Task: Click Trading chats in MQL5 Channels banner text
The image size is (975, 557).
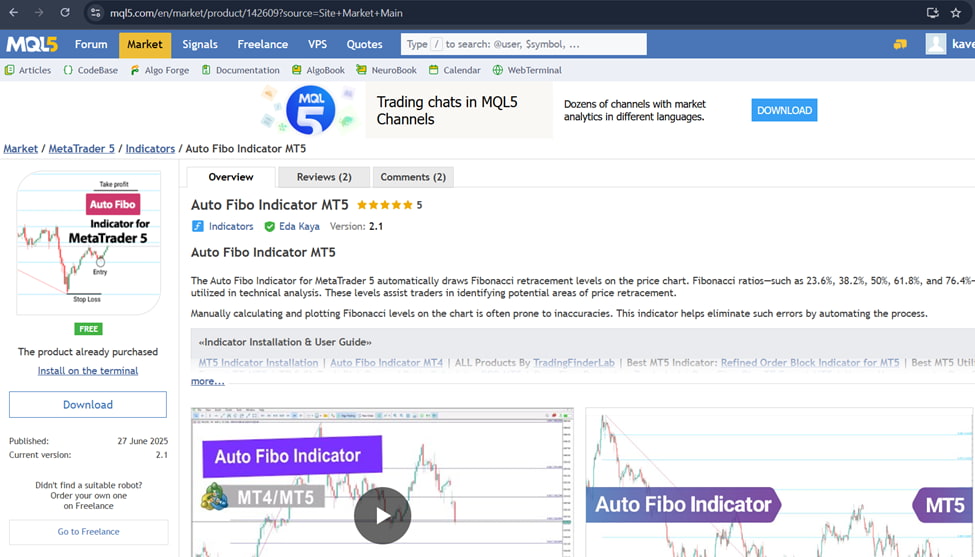Action: point(446,110)
